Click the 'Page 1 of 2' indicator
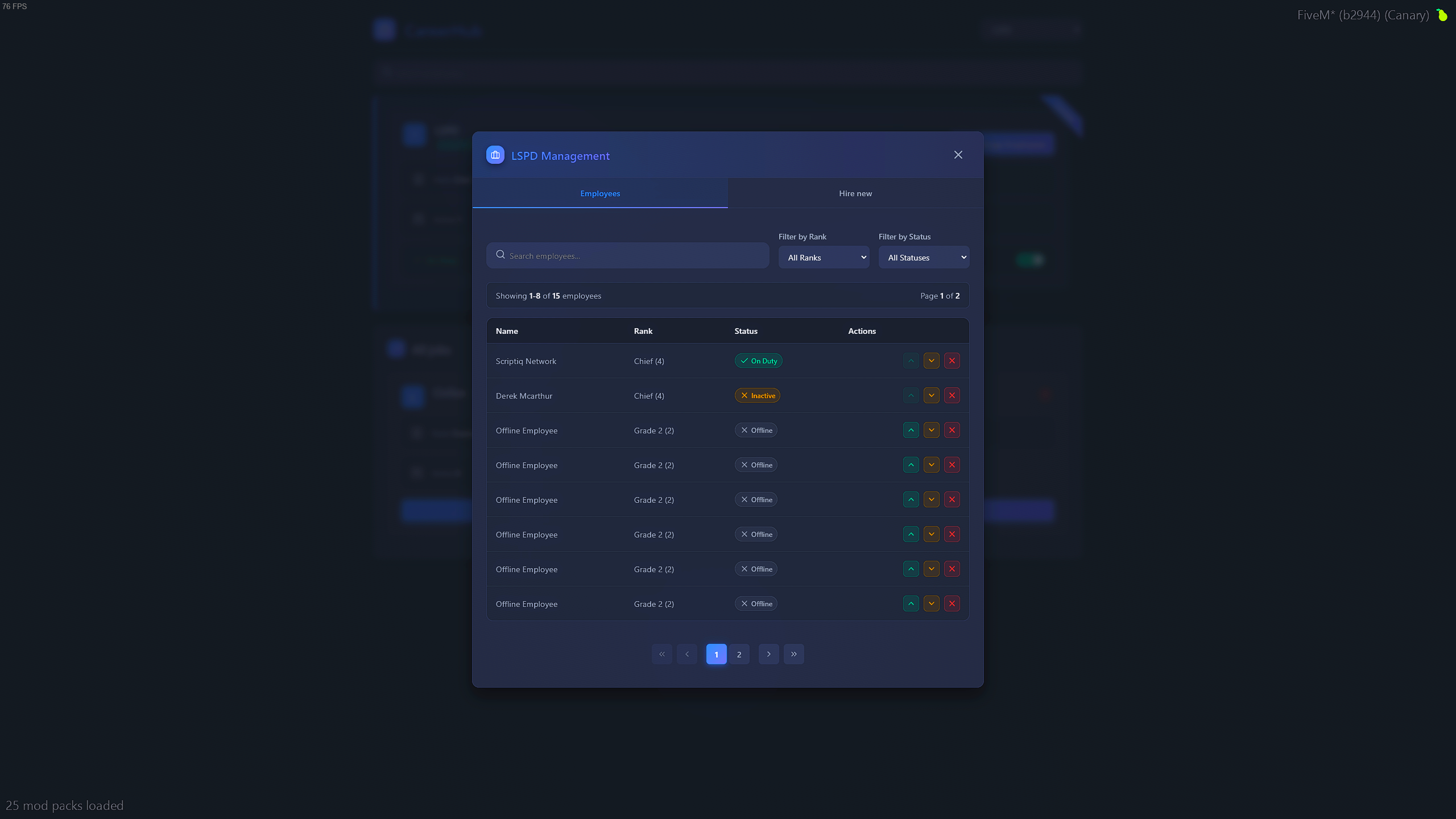 click(x=940, y=296)
